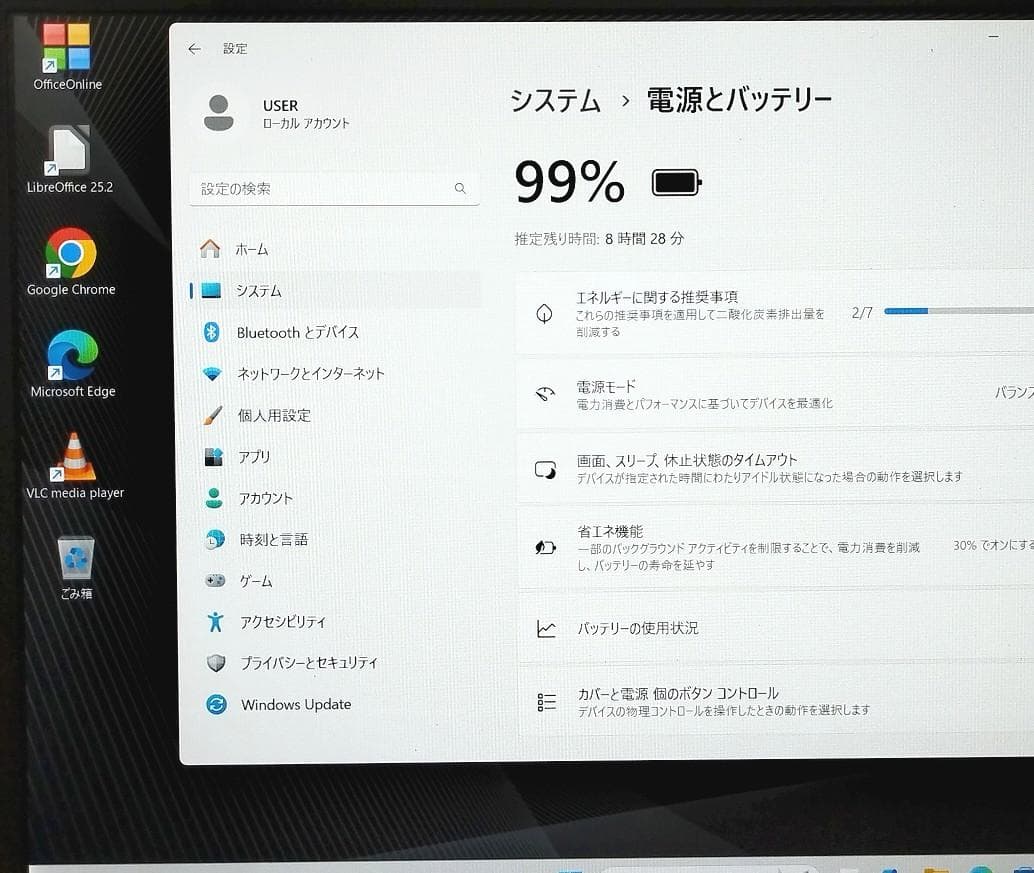Select the アカウント section icon
1034x873 pixels.
216,498
